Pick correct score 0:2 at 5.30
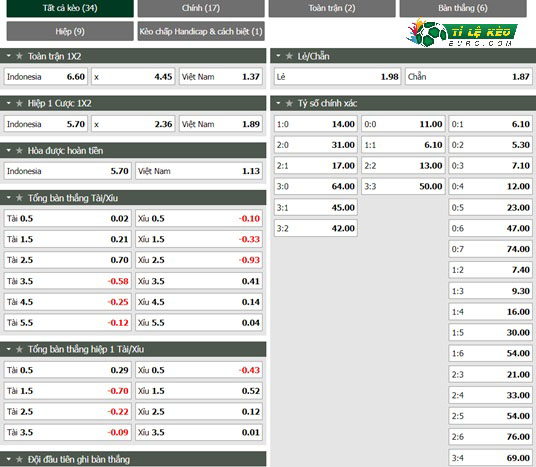The image size is (536, 467). pyautogui.click(x=491, y=145)
